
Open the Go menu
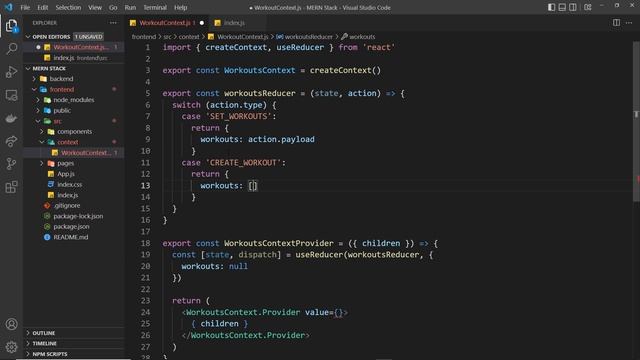tap(113, 7)
